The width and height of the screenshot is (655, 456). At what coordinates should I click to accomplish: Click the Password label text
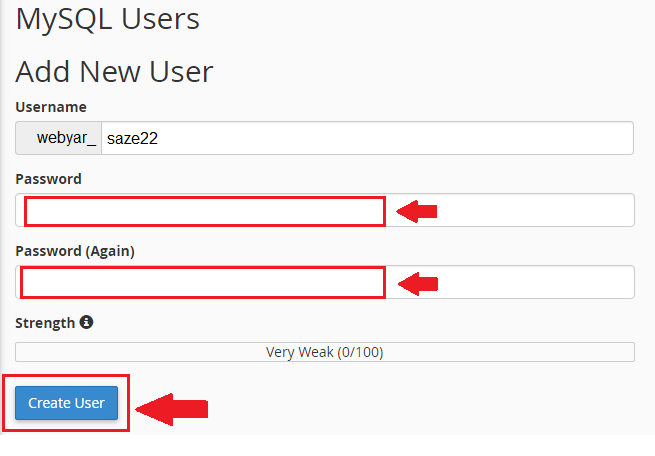pos(48,179)
